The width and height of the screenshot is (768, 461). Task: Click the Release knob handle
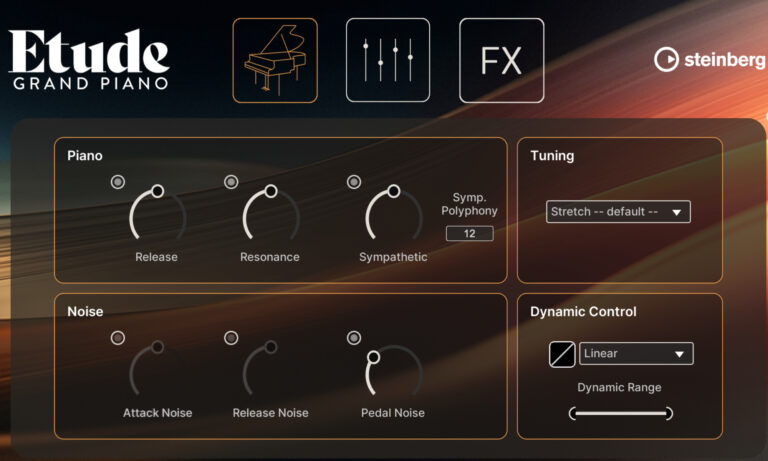click(157, 191)
